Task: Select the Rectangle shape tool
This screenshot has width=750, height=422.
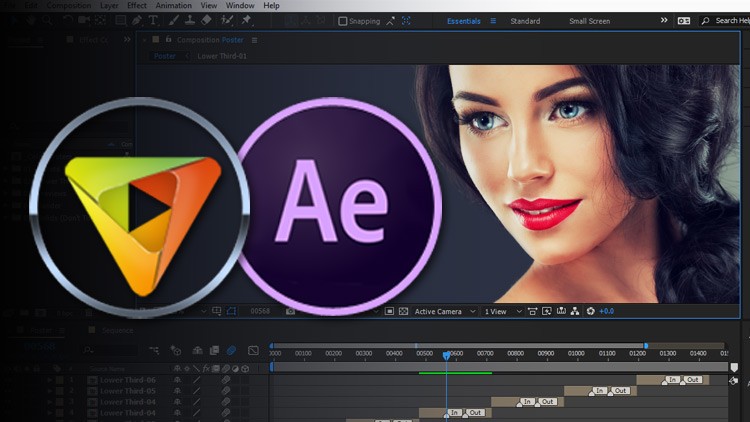Action: [121, 20]
